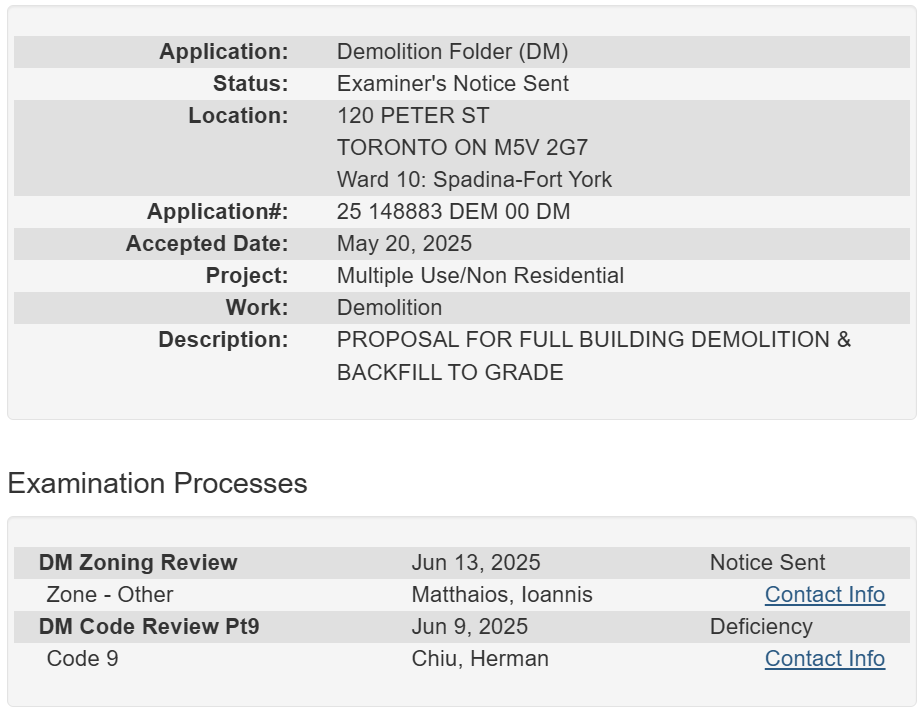Click the DM Zoning Review process title
918x708 pixels.
[x=138, y=563]
